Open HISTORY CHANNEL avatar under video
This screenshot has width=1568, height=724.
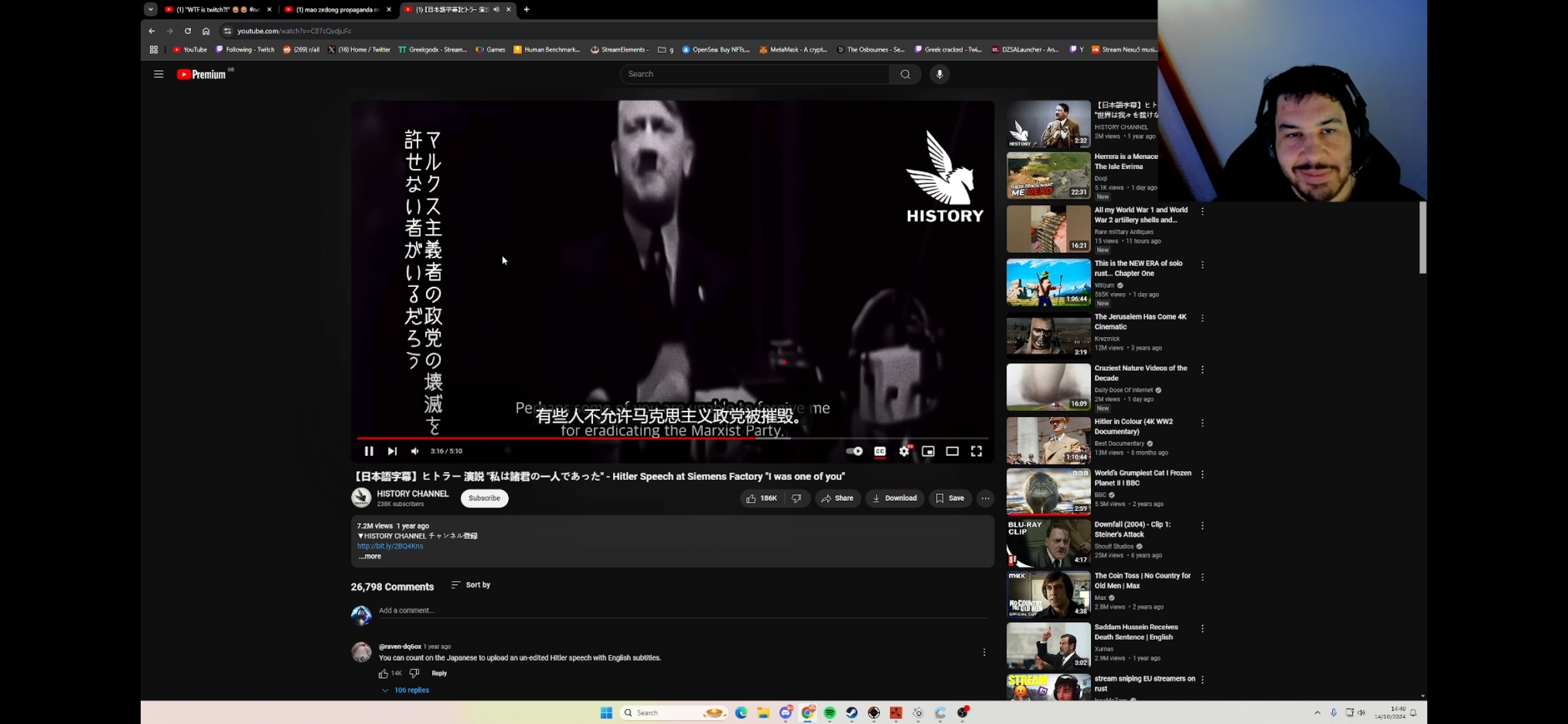[361, 497]
